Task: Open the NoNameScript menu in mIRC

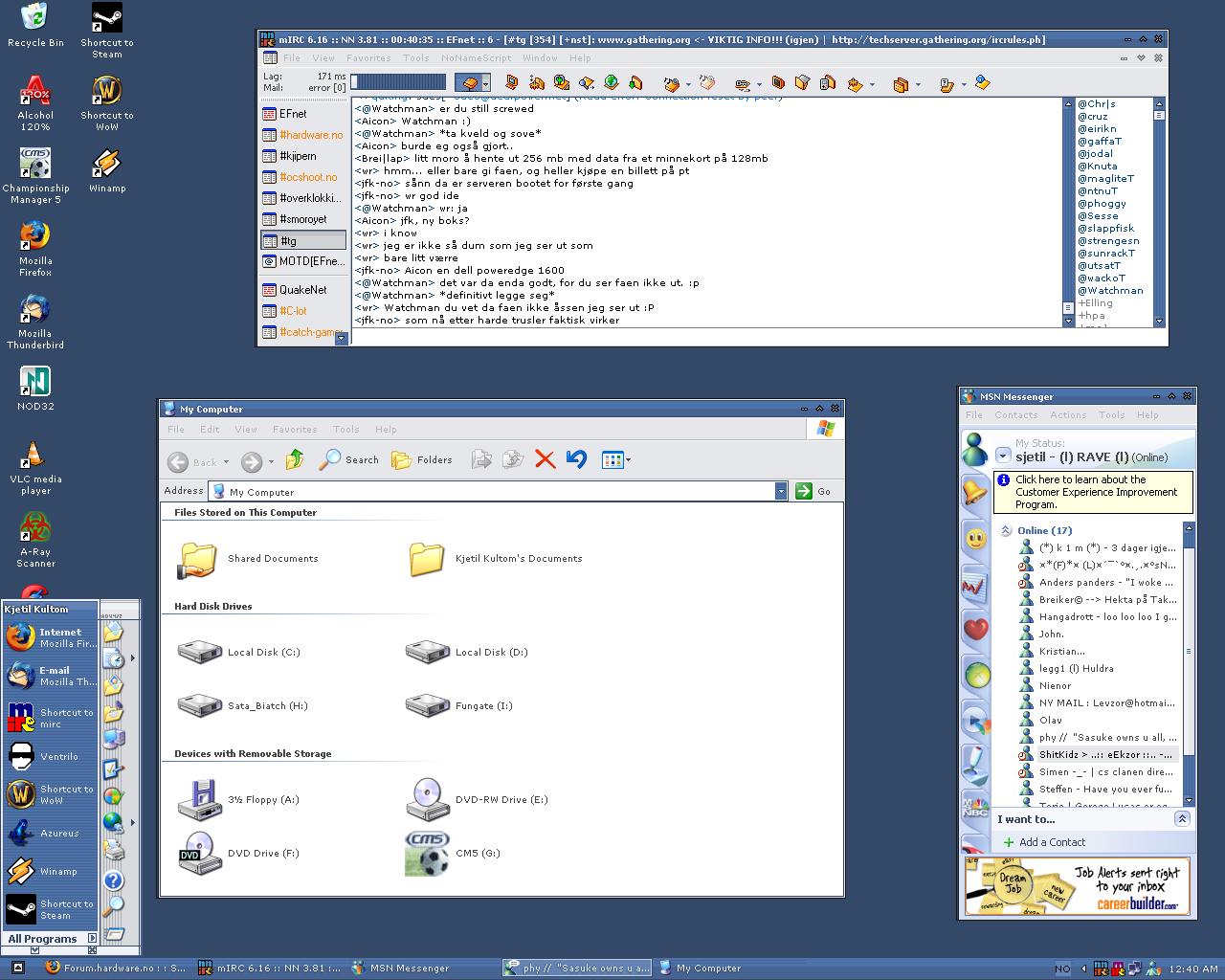Action: [476, 57]
